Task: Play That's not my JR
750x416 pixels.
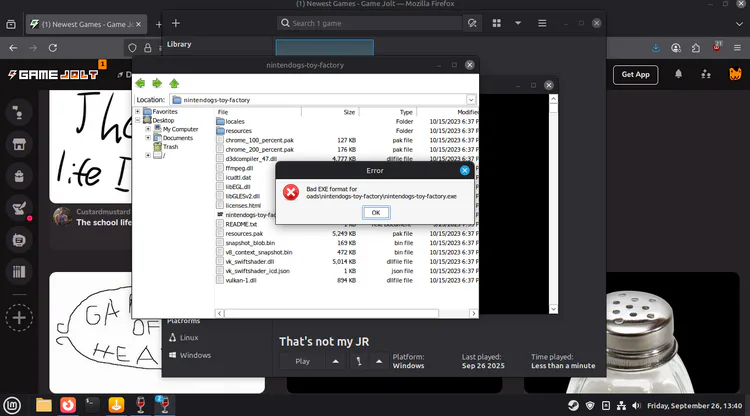Action: click(302, 361)
